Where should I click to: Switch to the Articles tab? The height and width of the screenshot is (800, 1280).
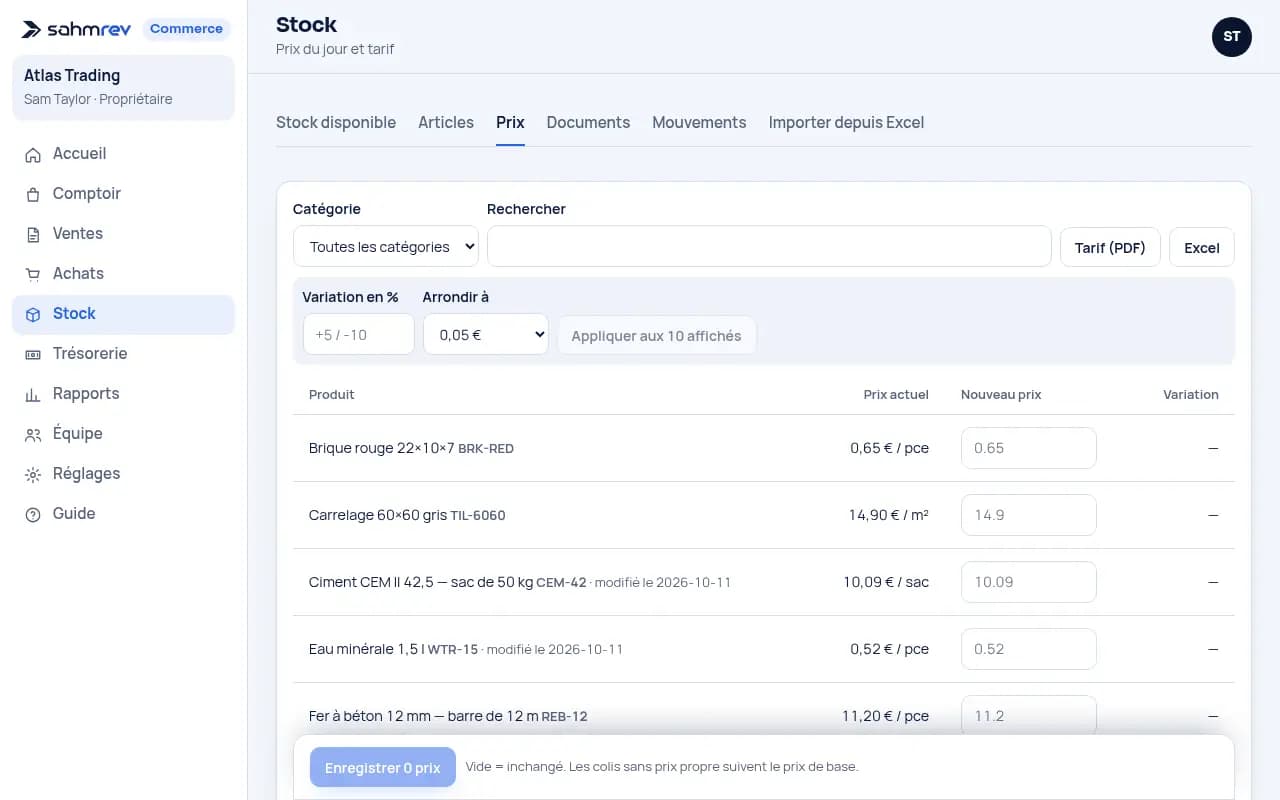coord(446,122)
